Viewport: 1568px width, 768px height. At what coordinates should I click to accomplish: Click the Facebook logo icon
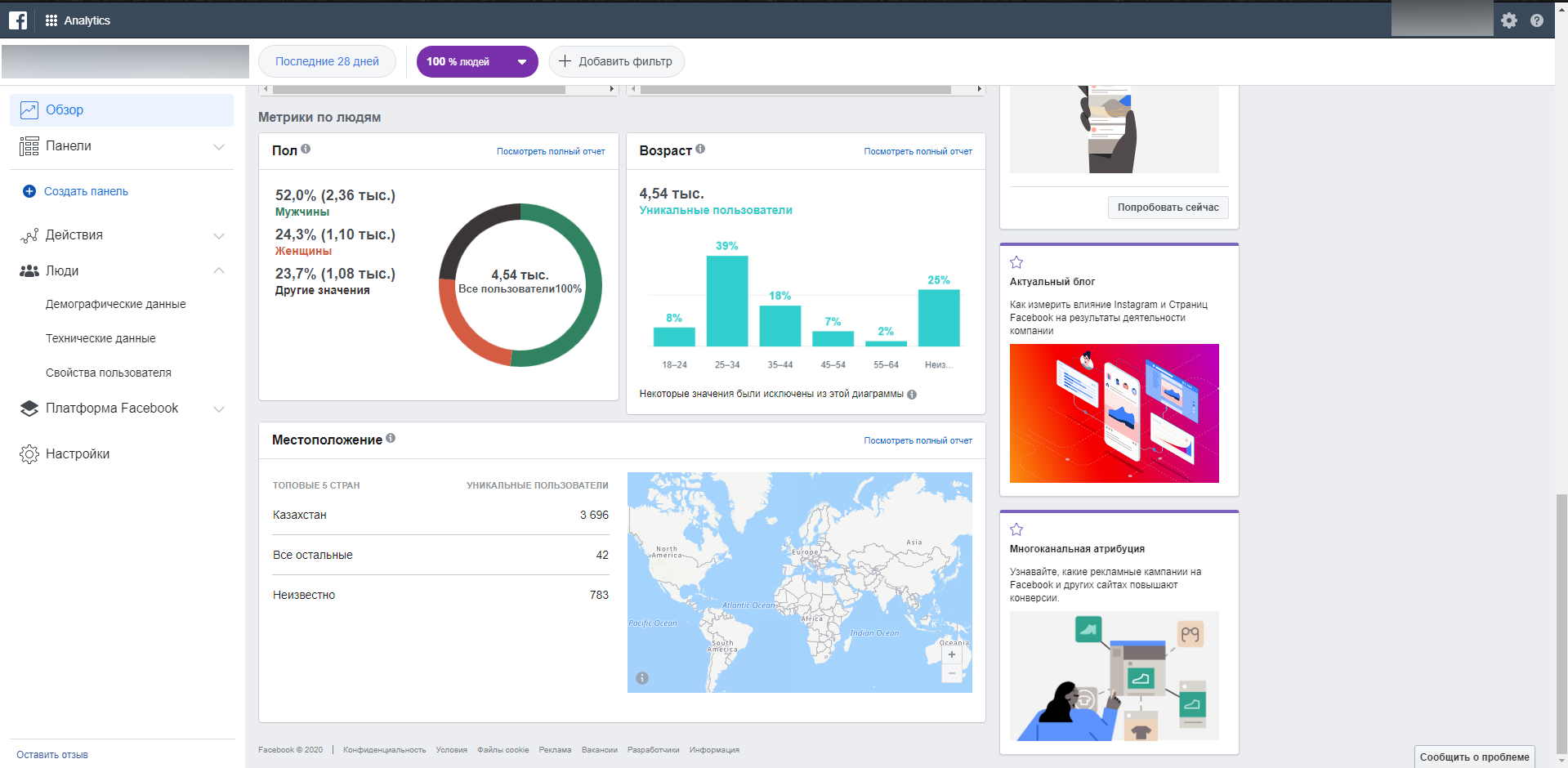pyautogui.click(x=18, y=20)
